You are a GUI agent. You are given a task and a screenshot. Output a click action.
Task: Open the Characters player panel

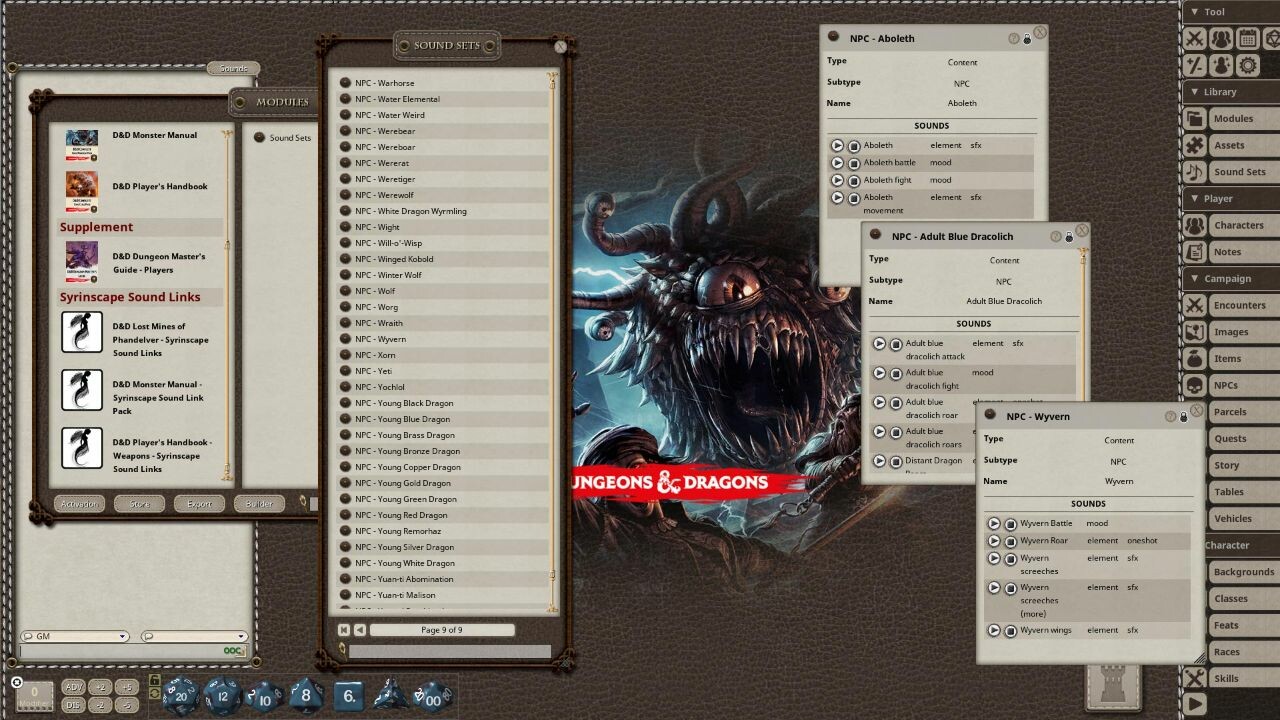[1240, 225]
